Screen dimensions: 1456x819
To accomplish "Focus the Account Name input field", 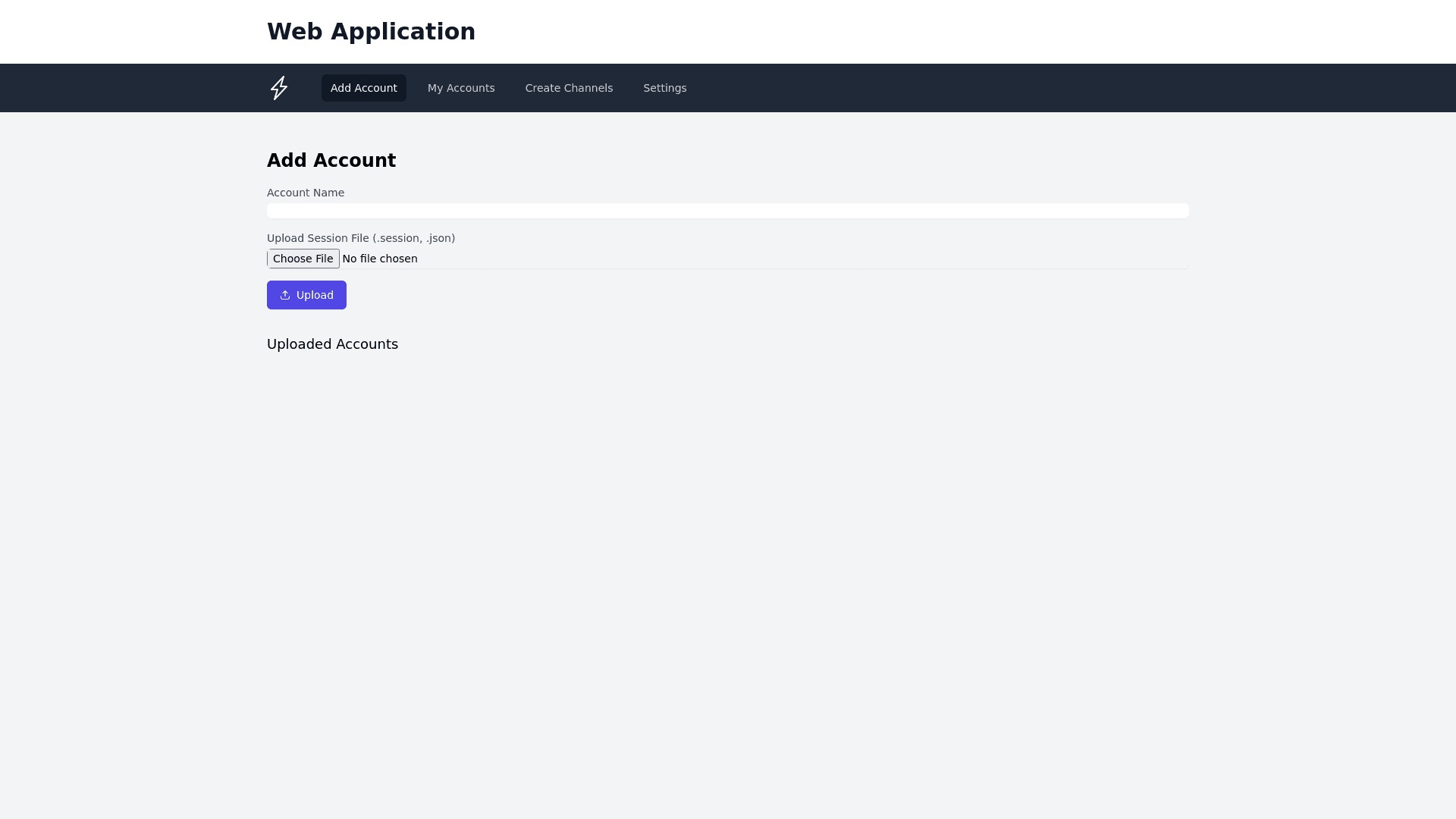I will pyautogui.click(x=727, y=211).
